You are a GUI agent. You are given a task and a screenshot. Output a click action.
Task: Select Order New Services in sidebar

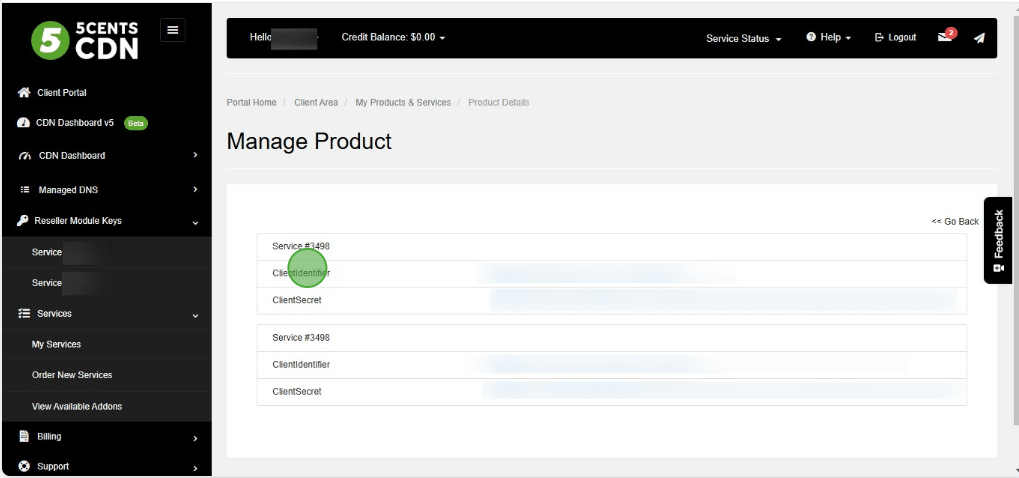[72, 375]
